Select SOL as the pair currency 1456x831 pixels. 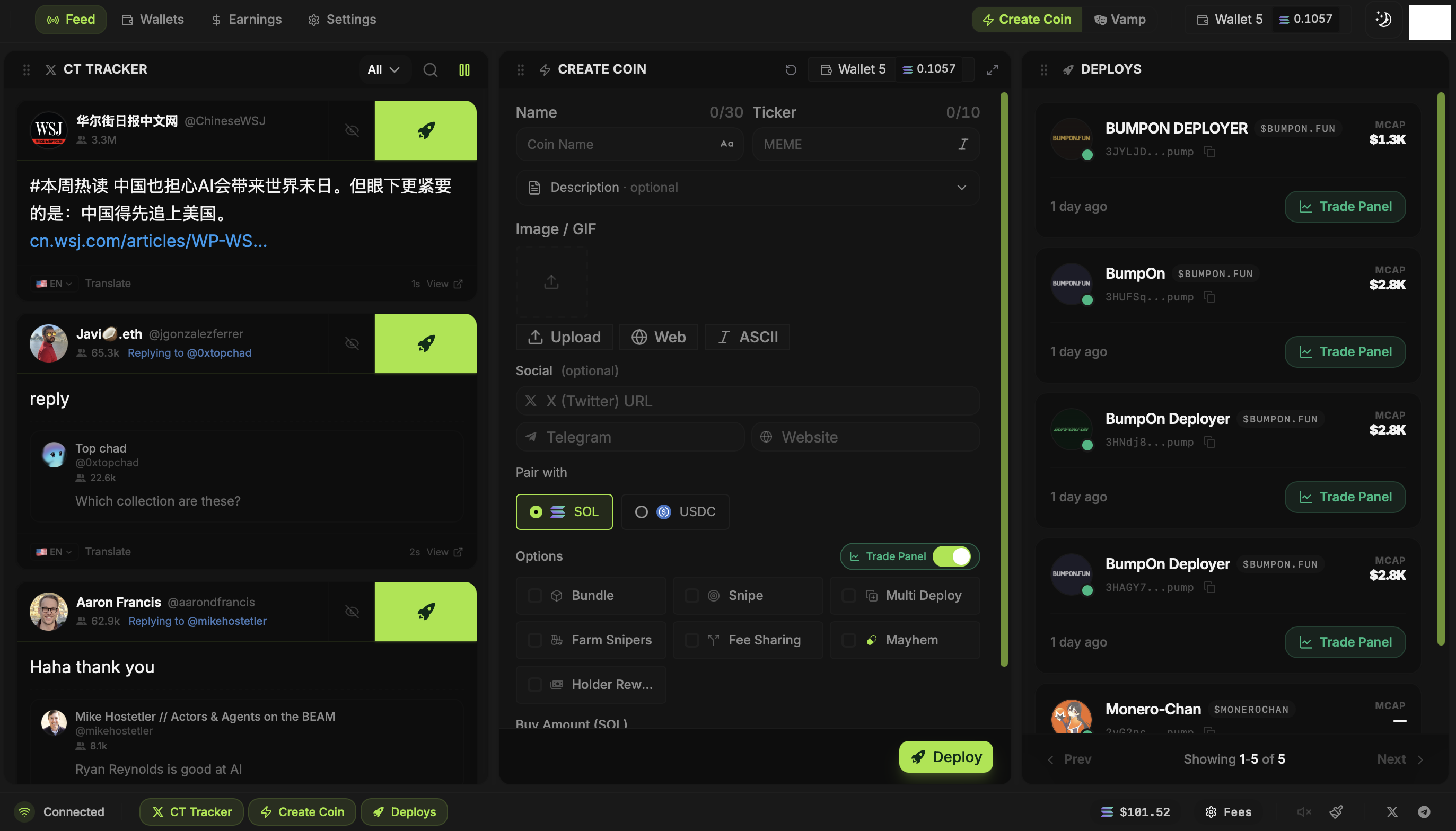[x=564, y=511]
